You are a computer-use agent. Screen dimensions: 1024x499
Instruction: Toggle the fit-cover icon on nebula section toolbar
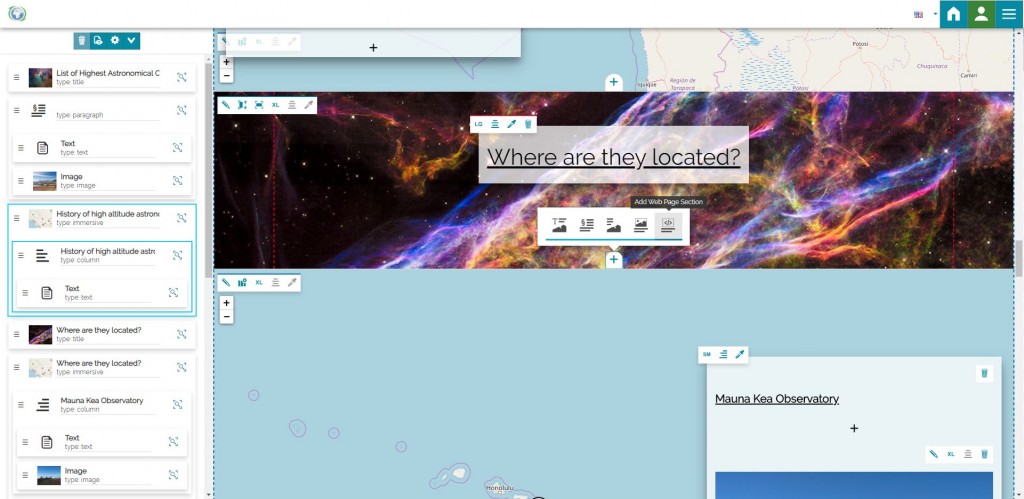point(259,104)
